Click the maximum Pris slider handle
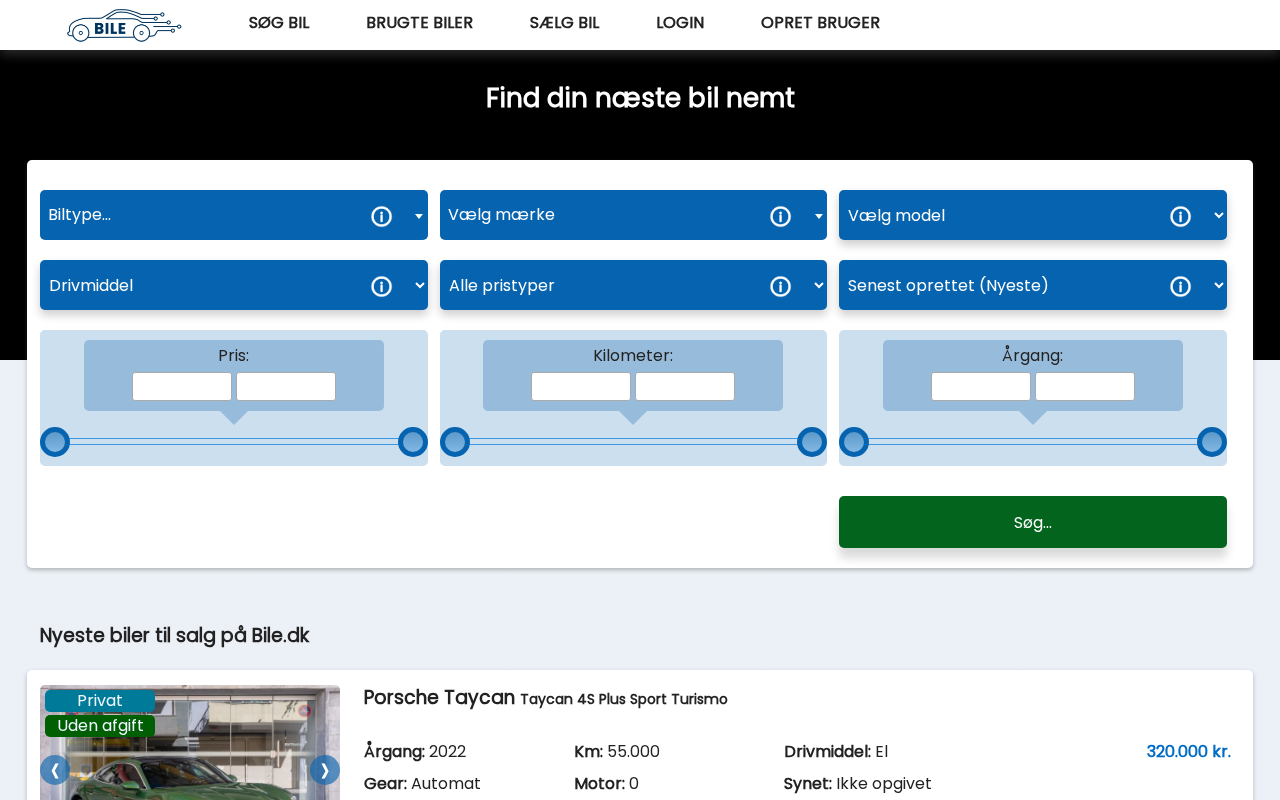Image resolution: width=1280 pixels, height=800 pixels. [x=413, y=442]
